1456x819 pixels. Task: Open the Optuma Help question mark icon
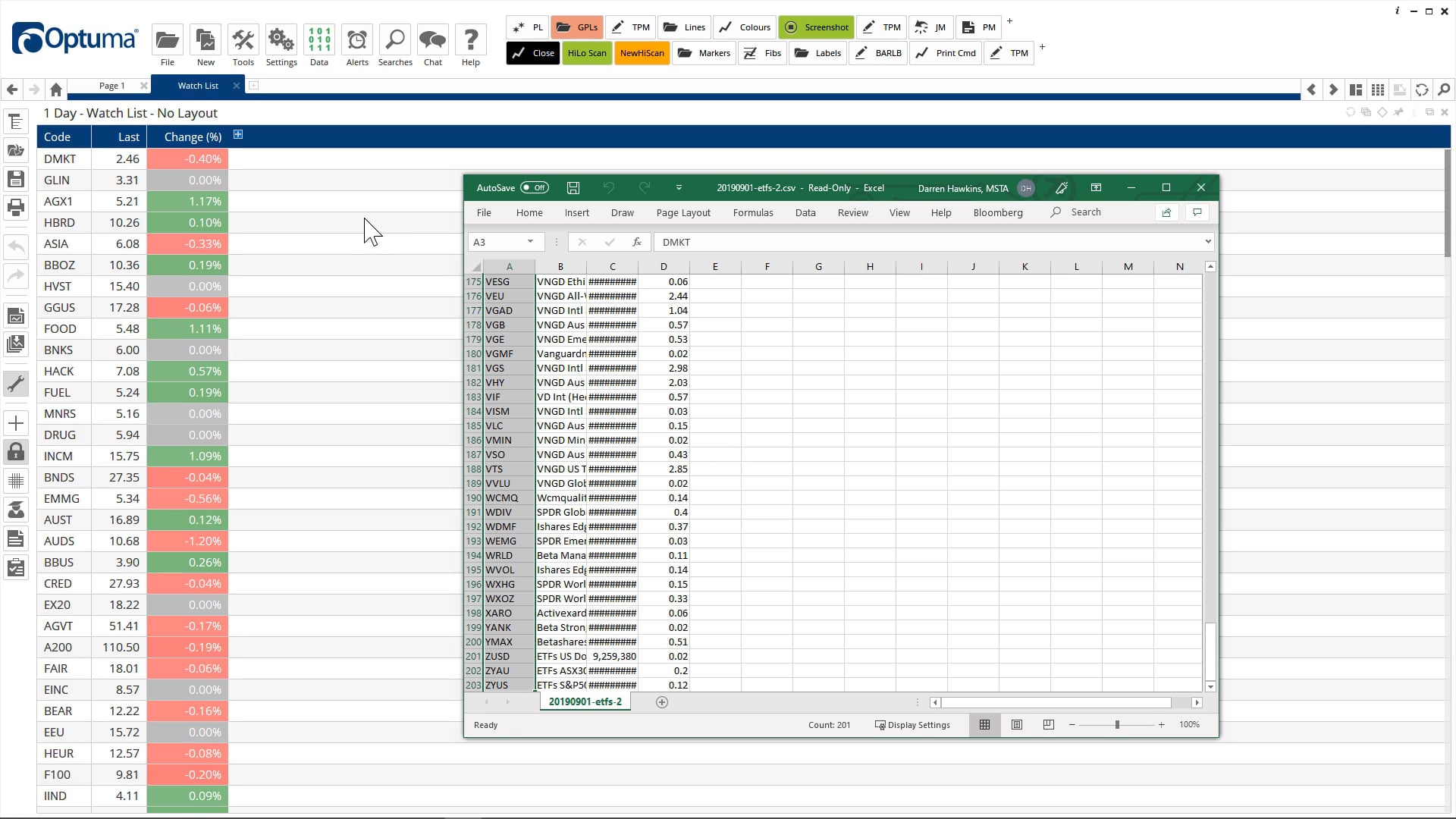471,39
